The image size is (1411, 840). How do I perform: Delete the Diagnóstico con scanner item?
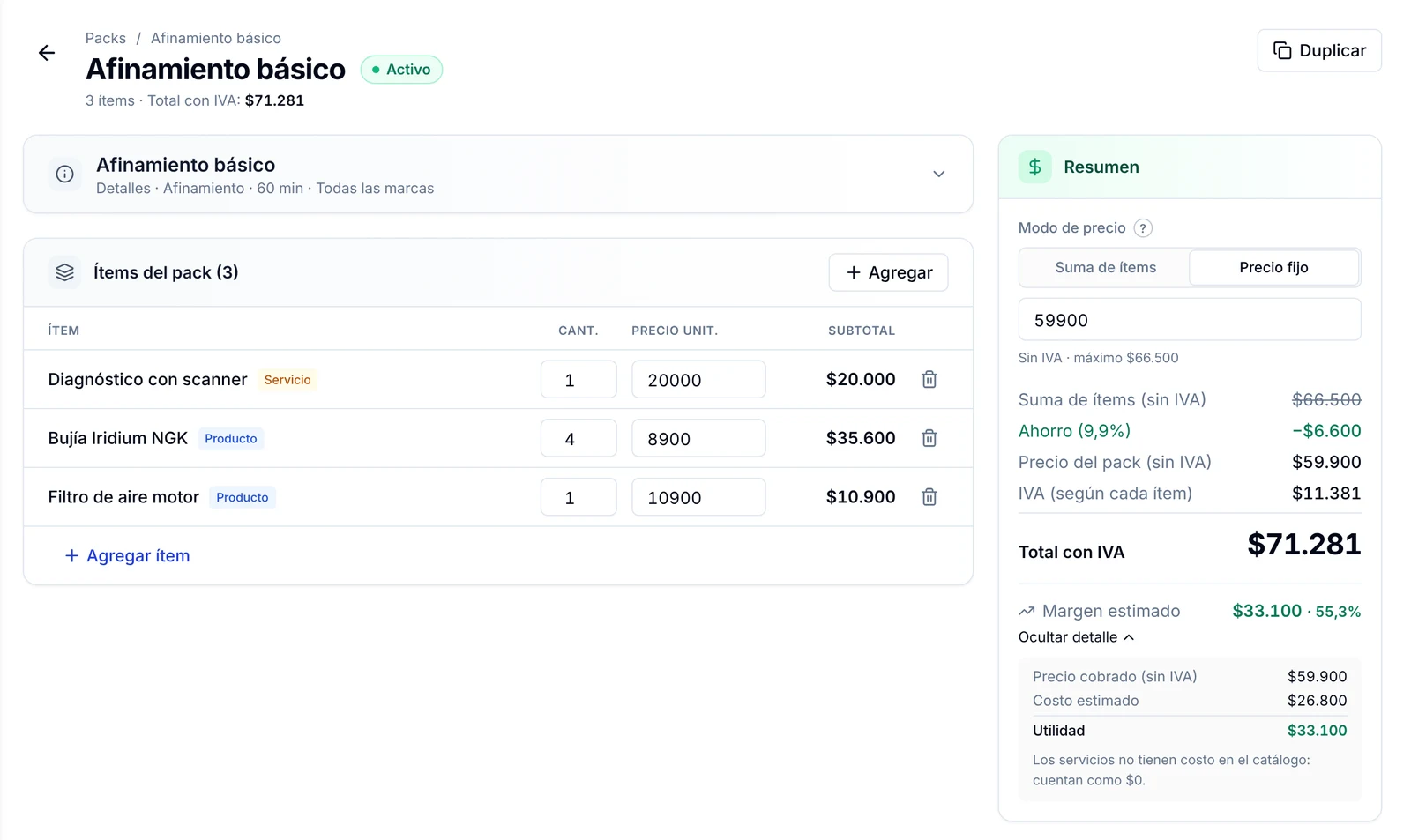(x=929, y=379)
